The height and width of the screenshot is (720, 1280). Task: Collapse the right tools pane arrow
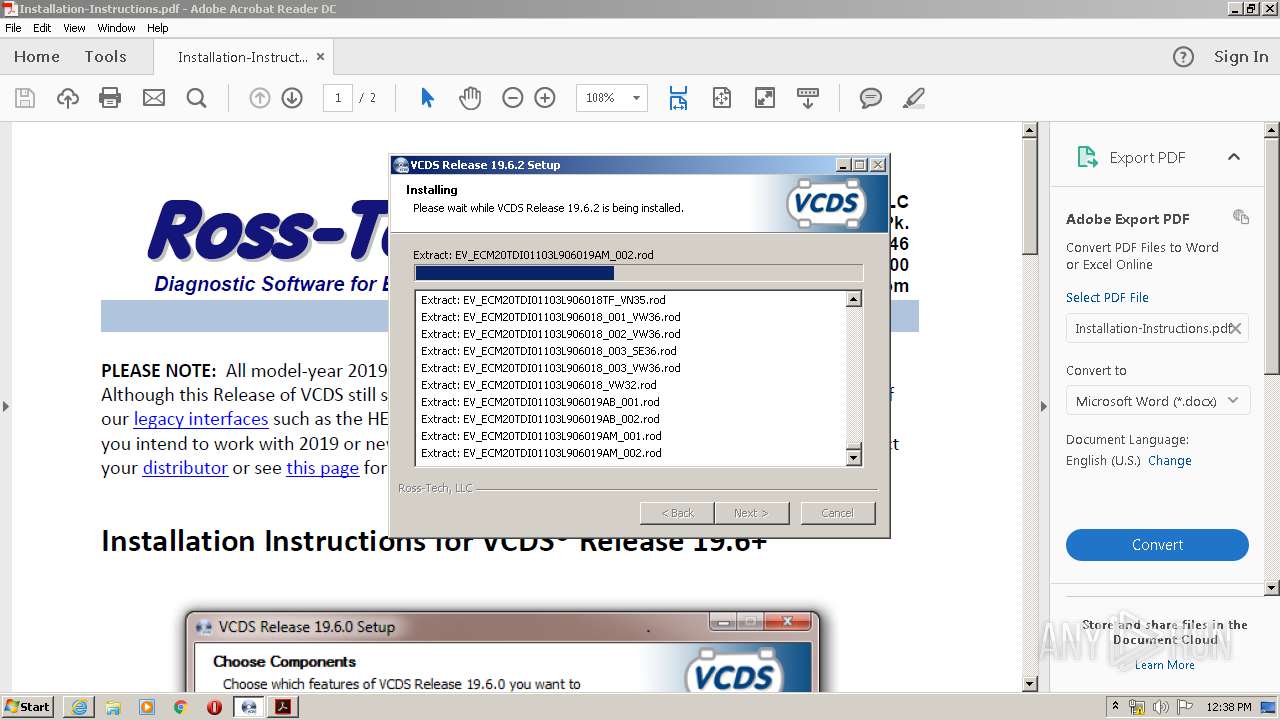pos(1044,406)
